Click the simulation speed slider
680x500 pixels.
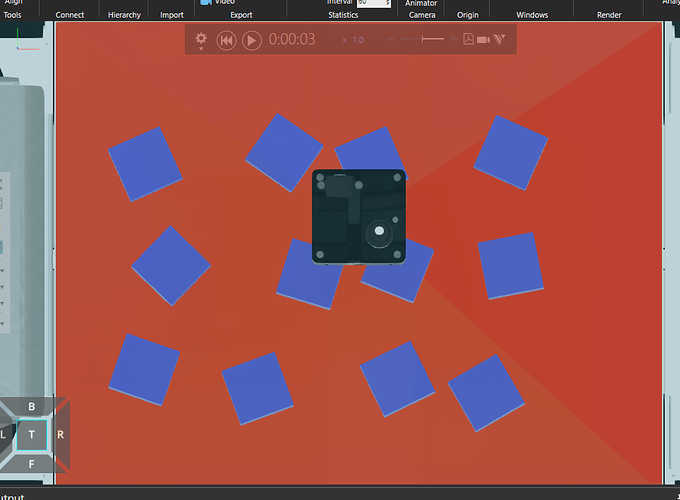(422, 39)
